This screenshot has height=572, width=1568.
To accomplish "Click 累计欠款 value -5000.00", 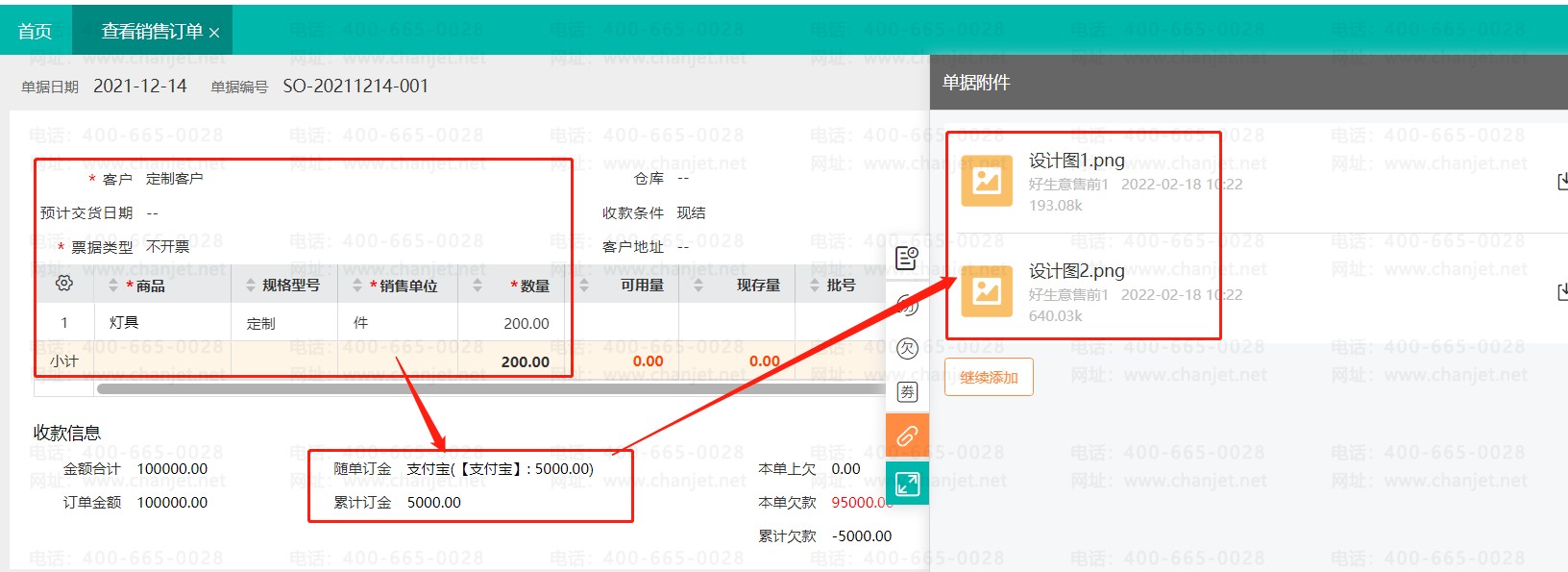I will pos(862,536).
